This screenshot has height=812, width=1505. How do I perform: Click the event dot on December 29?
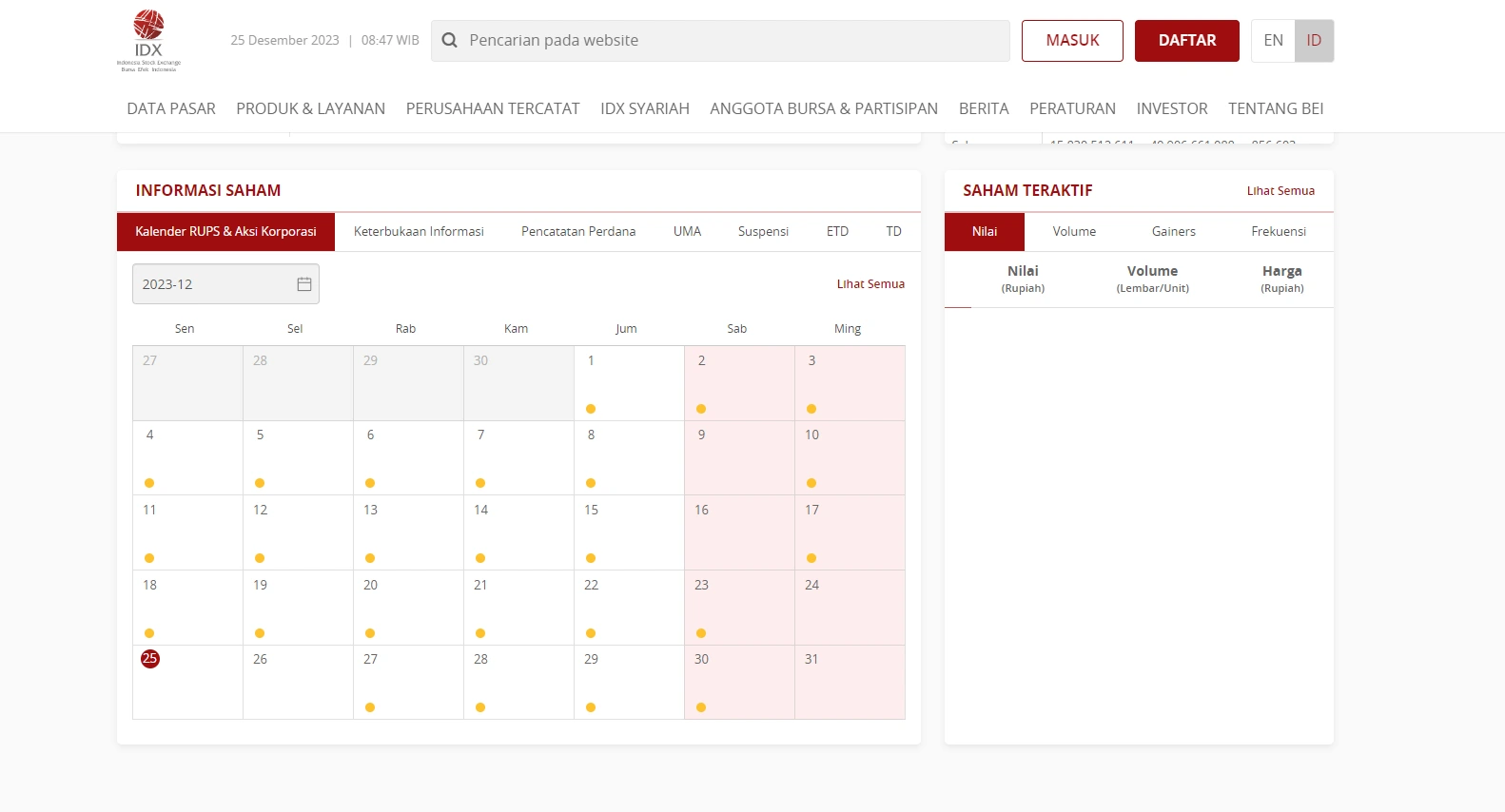(591, 707)
